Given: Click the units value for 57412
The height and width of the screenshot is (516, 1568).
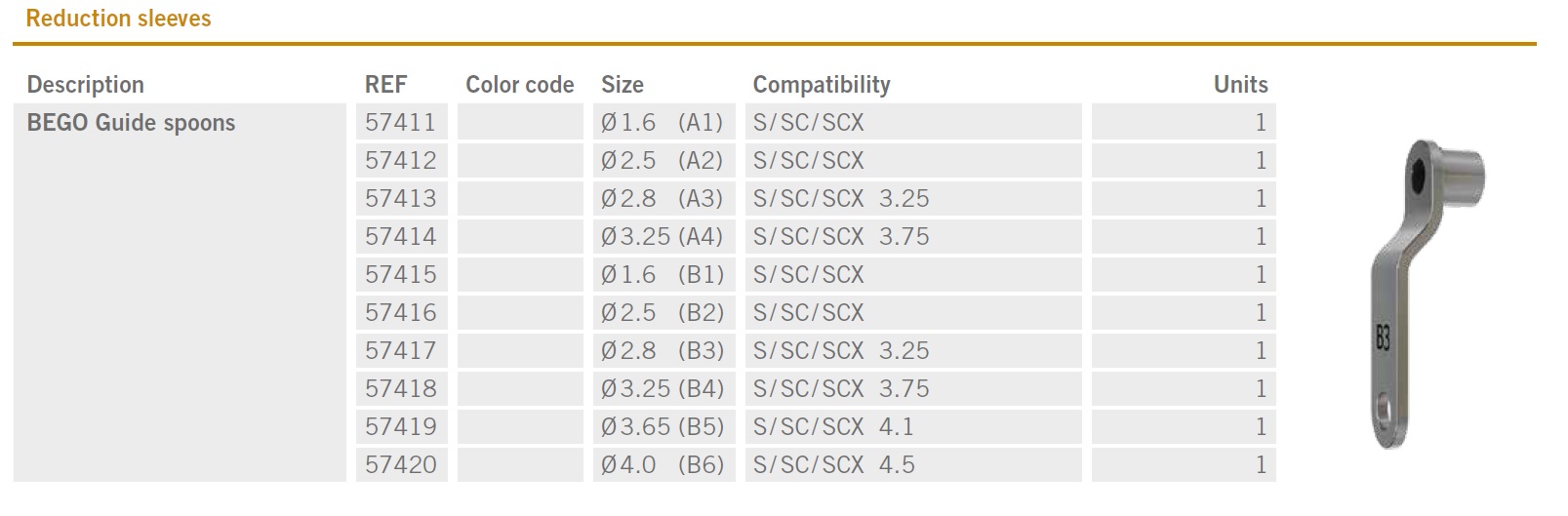Looking at the screenshot, I should click(1260, 161).
